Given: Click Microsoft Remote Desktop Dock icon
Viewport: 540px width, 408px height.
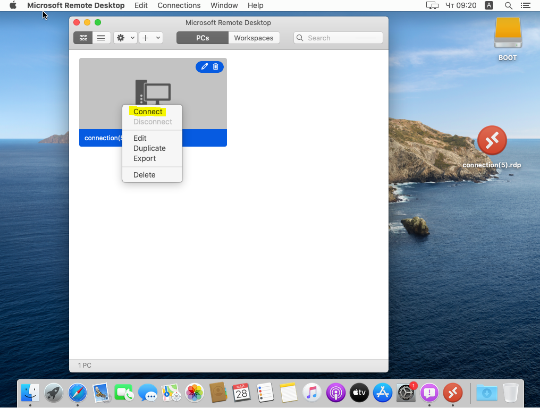Looking at the screenshot, I should pyautogui.click(x=453, y=393).
